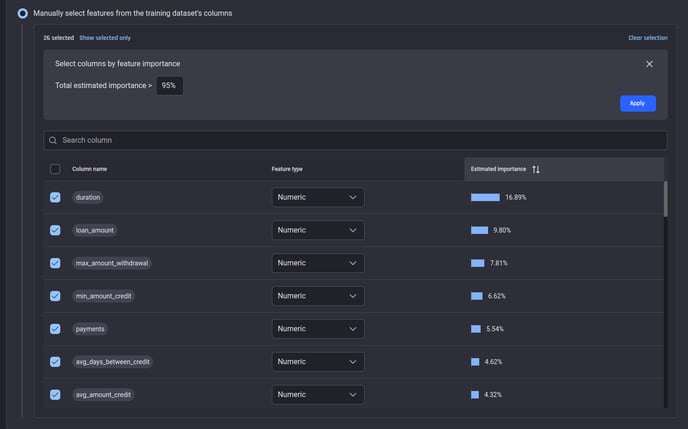Uncheck the max_amount_withdrawal checkbox

(x=55, y=263)
